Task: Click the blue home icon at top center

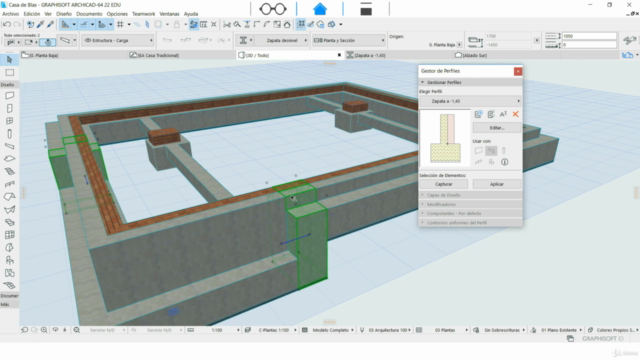Action: [320, 9]
